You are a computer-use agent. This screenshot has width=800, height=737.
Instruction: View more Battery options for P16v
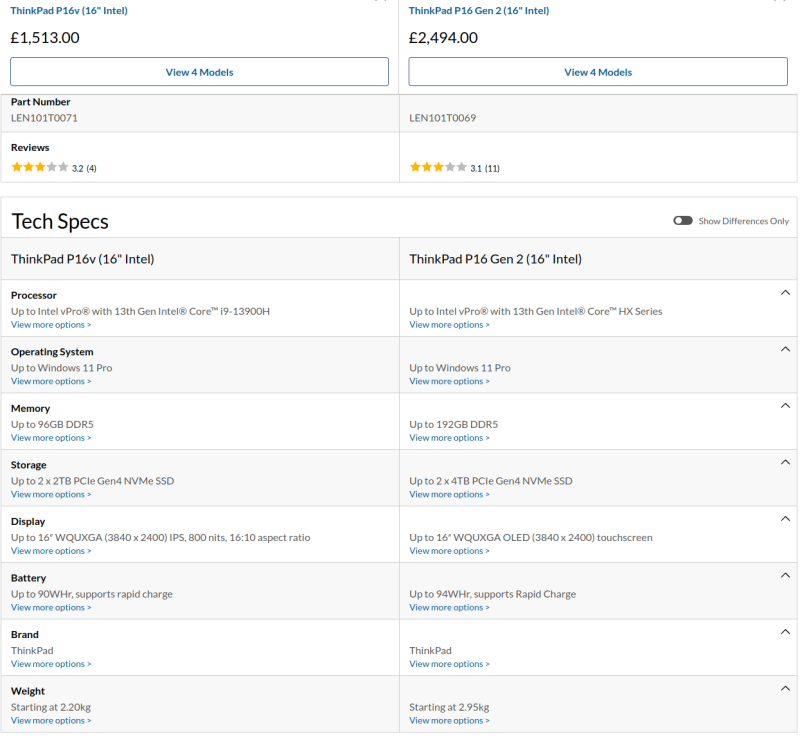coord(51,608)
